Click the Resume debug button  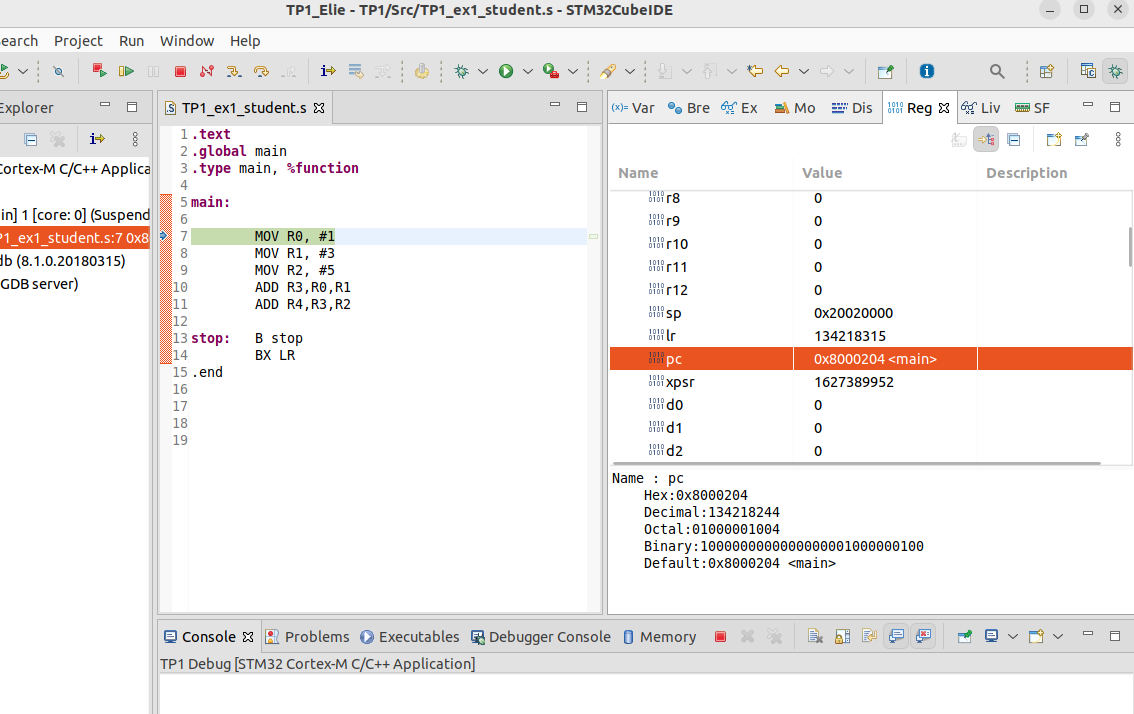(x=126, y=71)
